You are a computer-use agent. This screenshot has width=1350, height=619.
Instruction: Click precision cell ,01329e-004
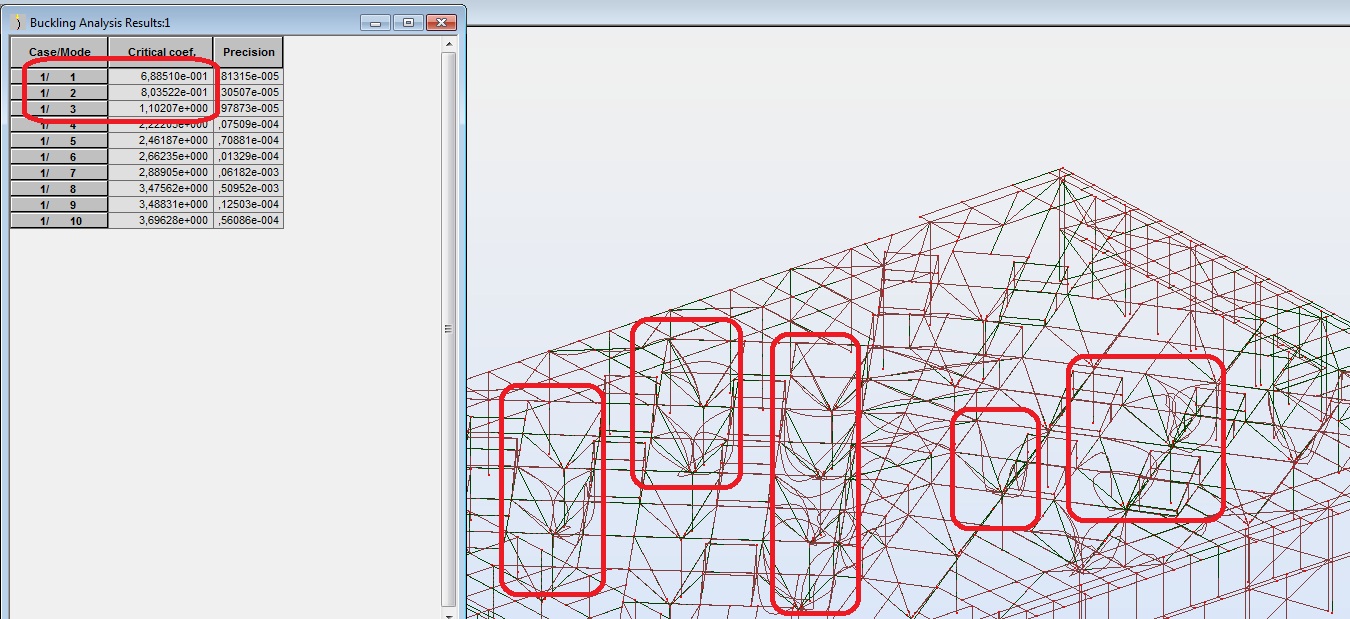[x=249, y=156]
